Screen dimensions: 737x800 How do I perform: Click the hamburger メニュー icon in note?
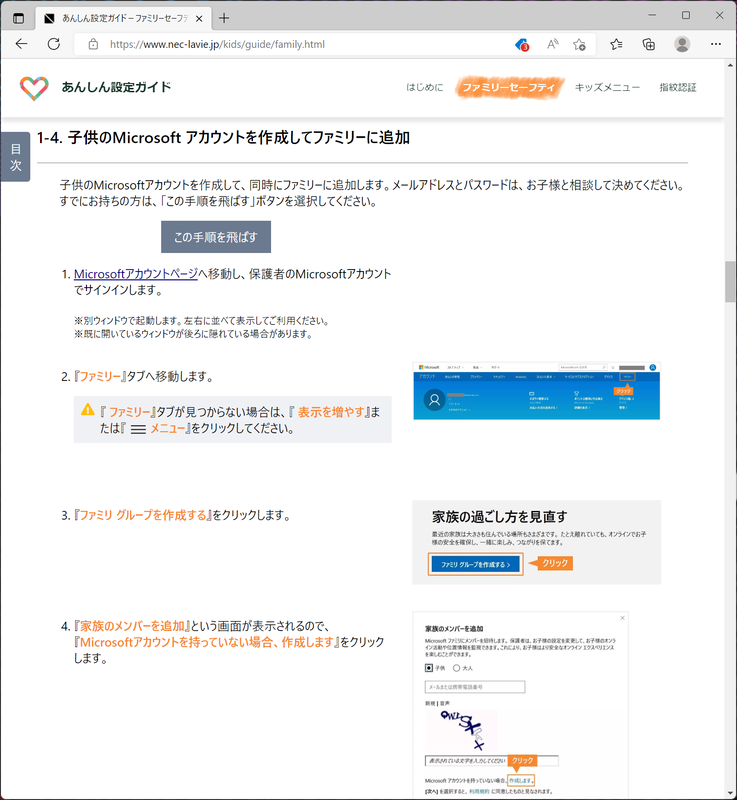(138, 430)
